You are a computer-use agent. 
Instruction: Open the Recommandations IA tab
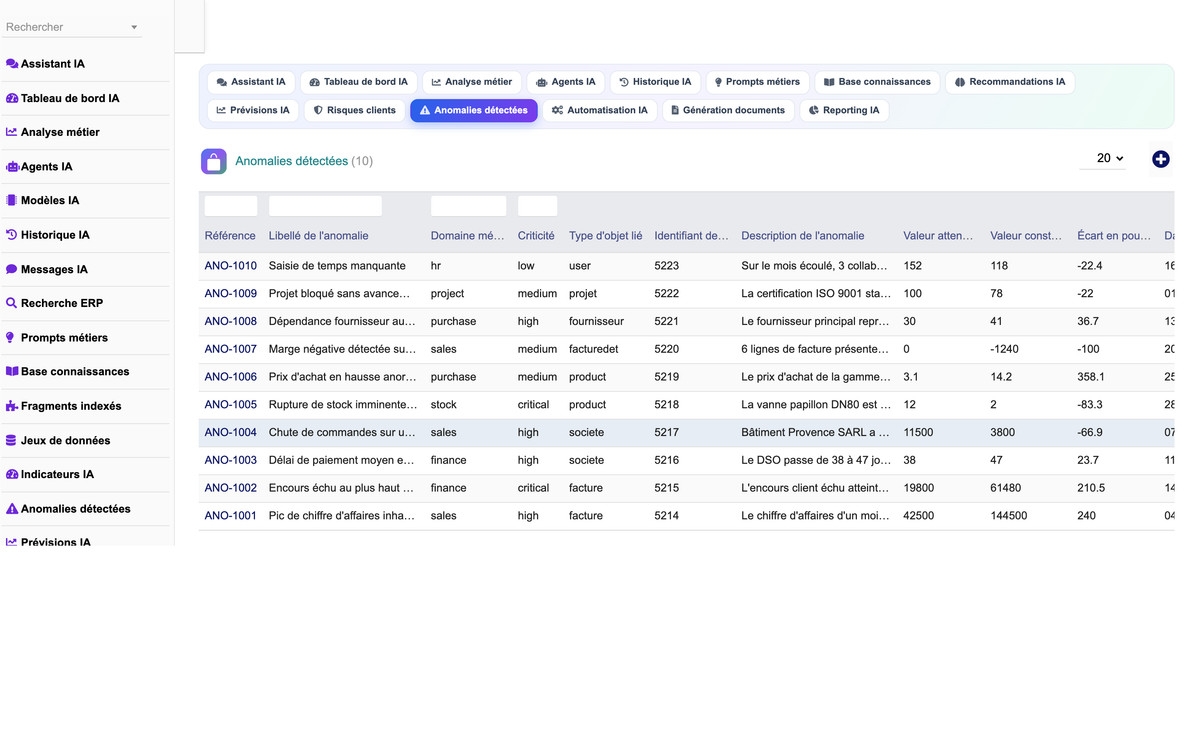tap(1010, 82)
